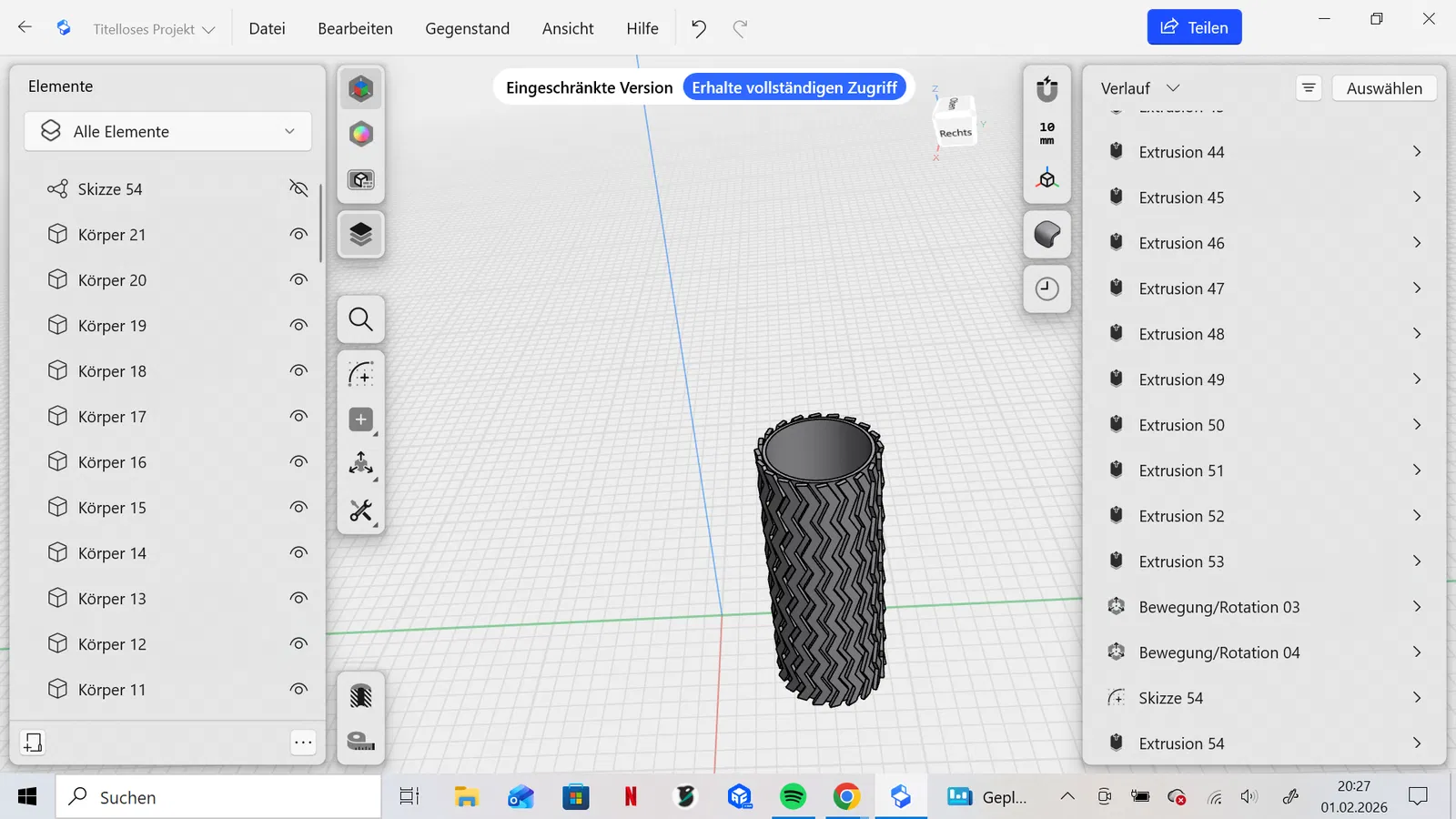Open the tools wrench menu
This screenshot has width=1456, height=819.
click(x=361, y=511)
